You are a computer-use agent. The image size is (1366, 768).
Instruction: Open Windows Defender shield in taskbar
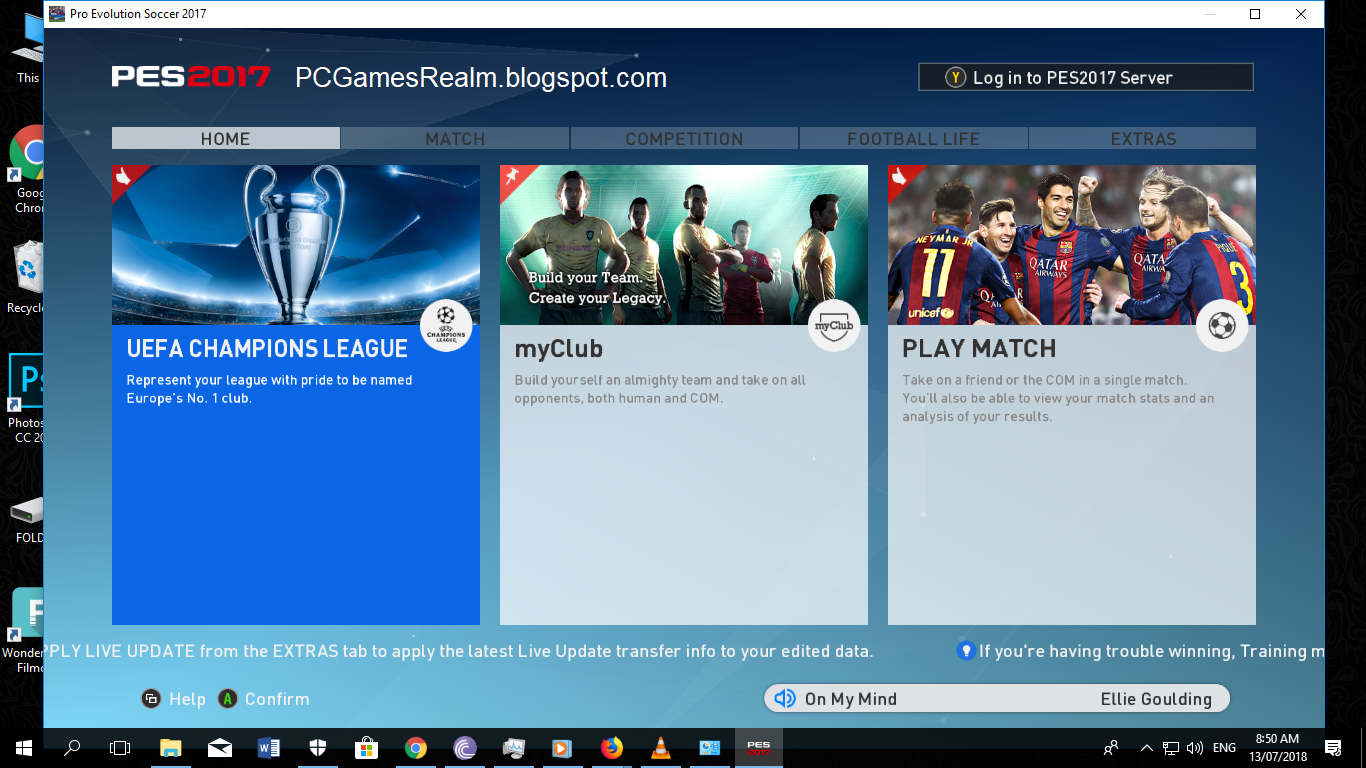pos(318,747)
